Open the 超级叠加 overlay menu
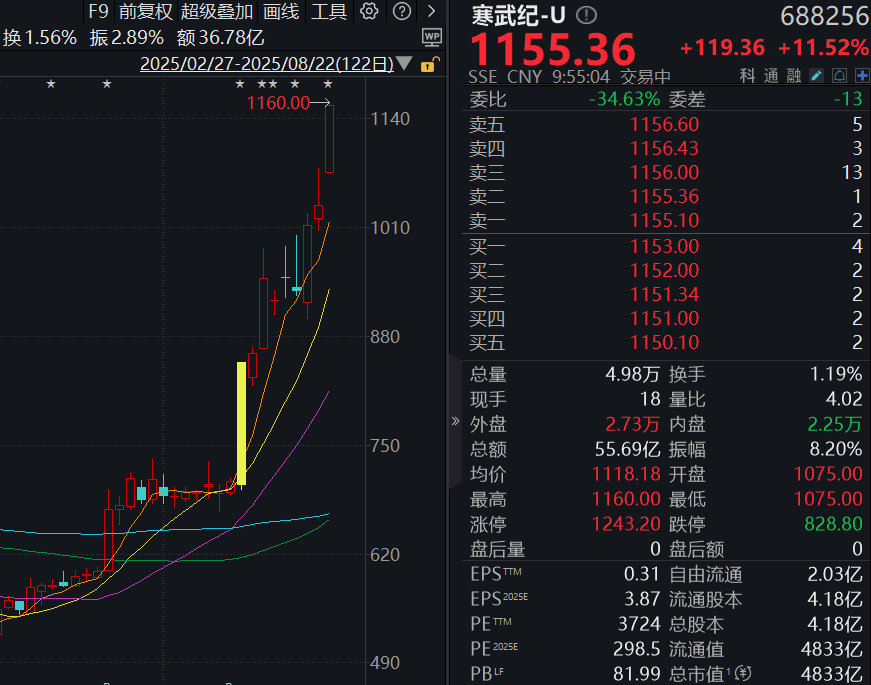The width and height of the screenshot is (871, 685). pyautogui.click(x=217, y=11)
